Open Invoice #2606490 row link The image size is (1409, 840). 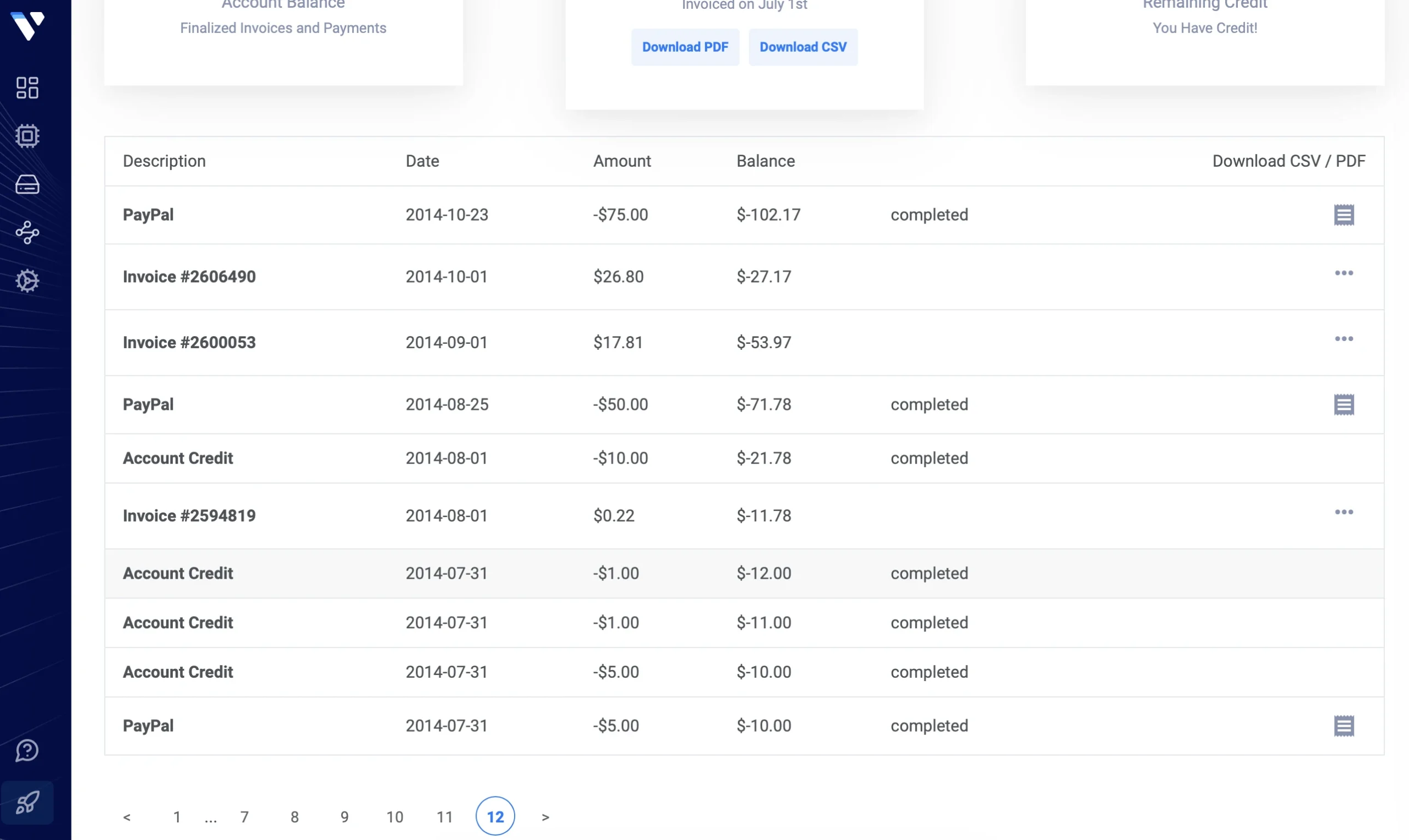pyautogui.click(x=189, y=277)
